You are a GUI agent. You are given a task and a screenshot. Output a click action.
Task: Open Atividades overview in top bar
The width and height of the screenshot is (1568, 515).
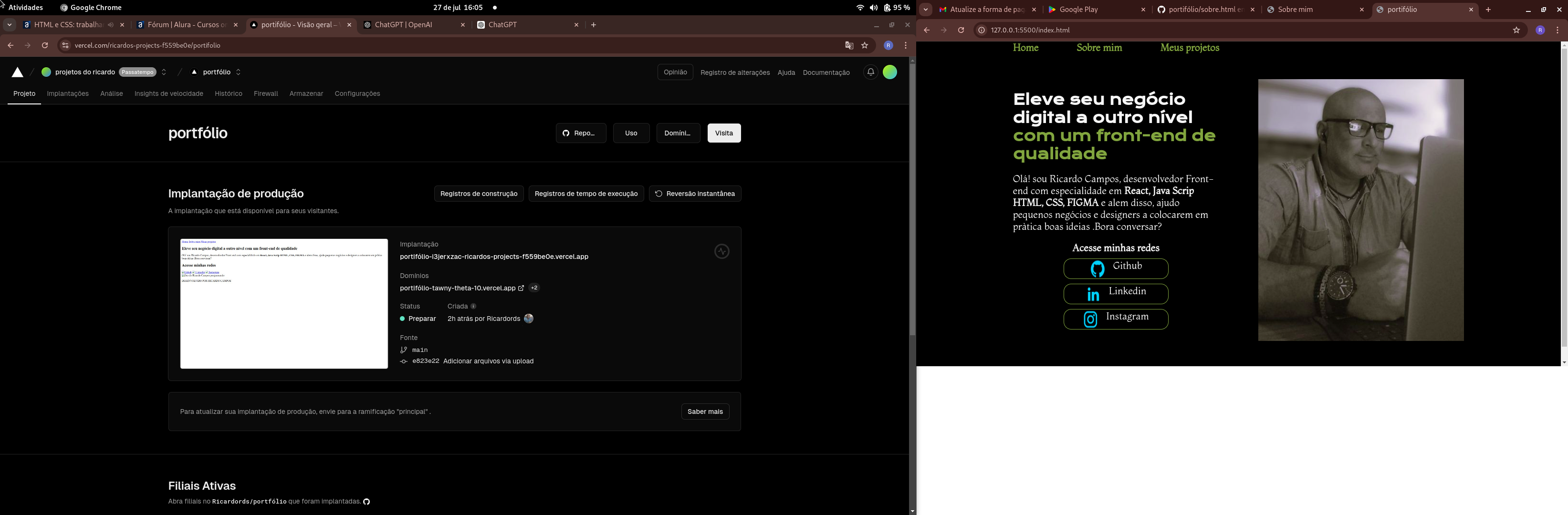tap(26, 8)
